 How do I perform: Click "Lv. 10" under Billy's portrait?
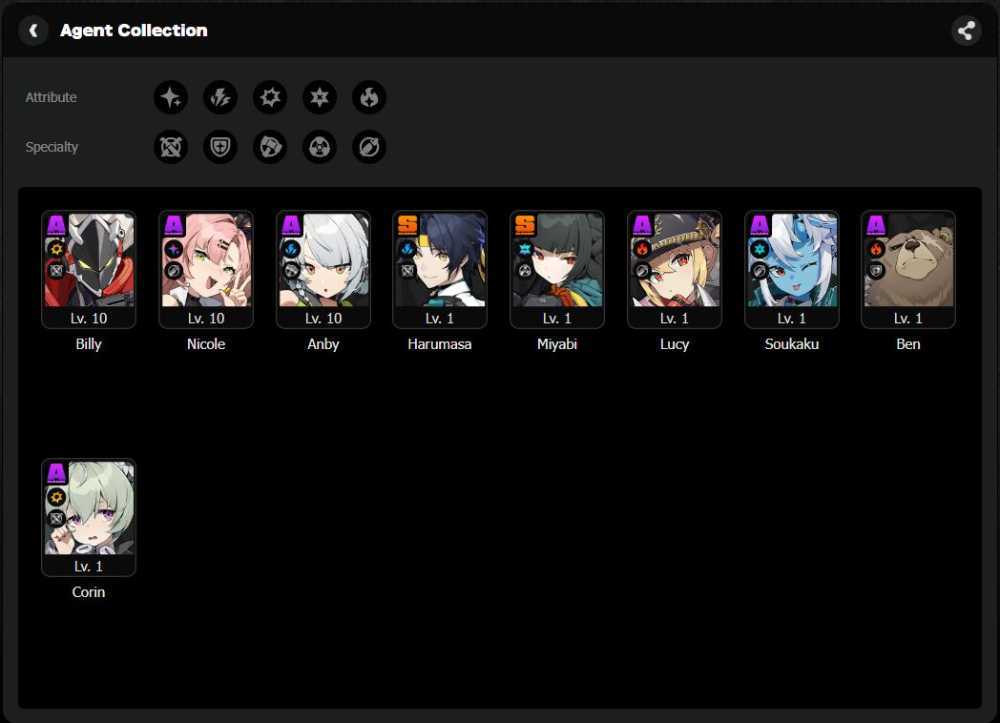point(89,318)
